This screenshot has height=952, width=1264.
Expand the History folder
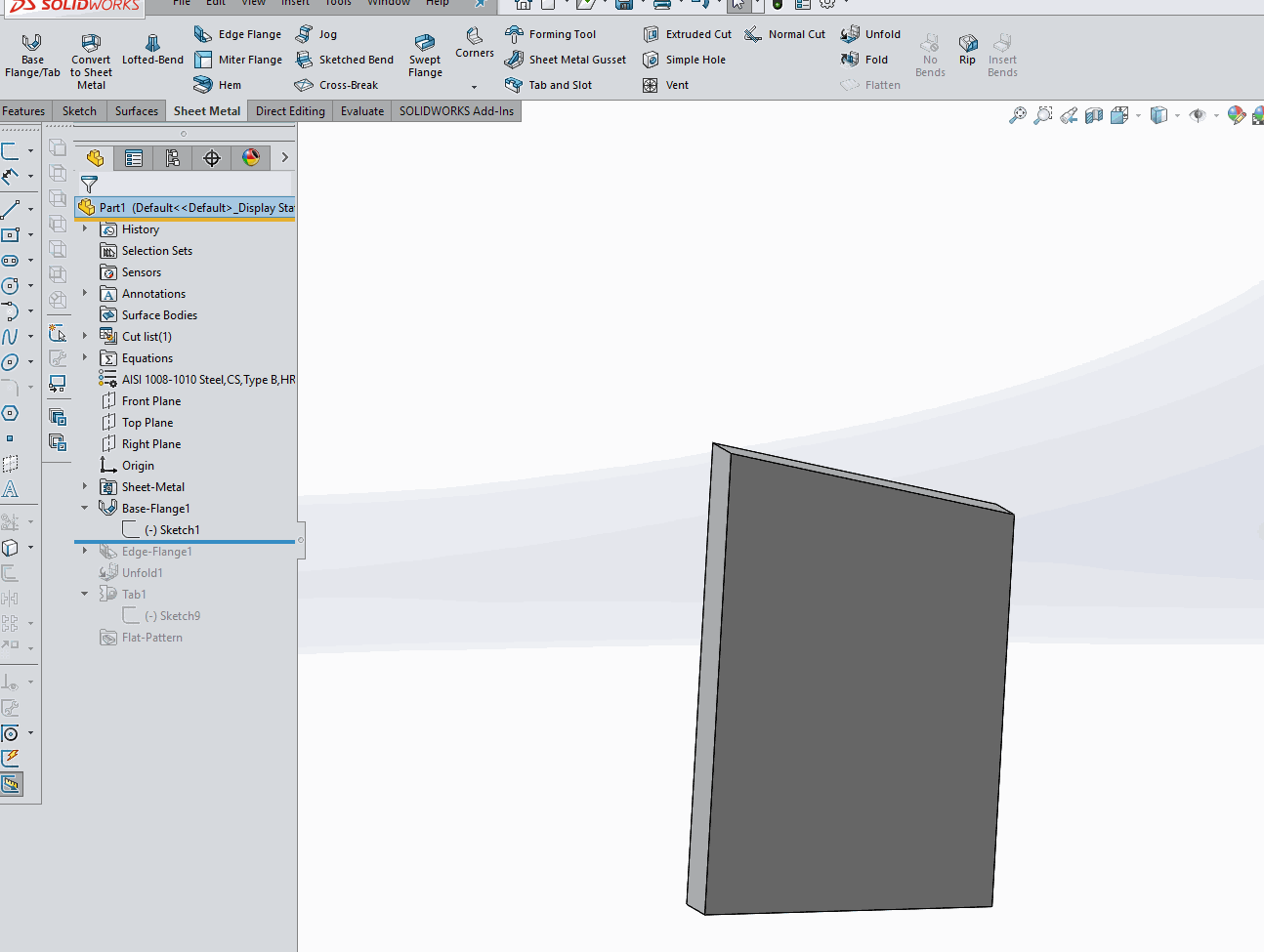[85, 228]
